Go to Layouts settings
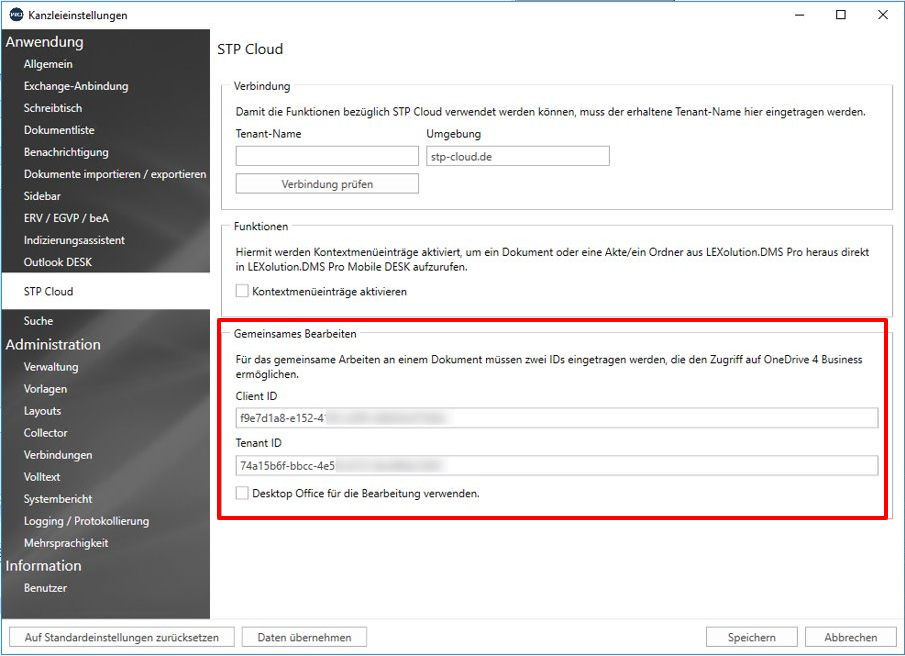Screen dimensions: 905x656 click(x=42, y=411)
